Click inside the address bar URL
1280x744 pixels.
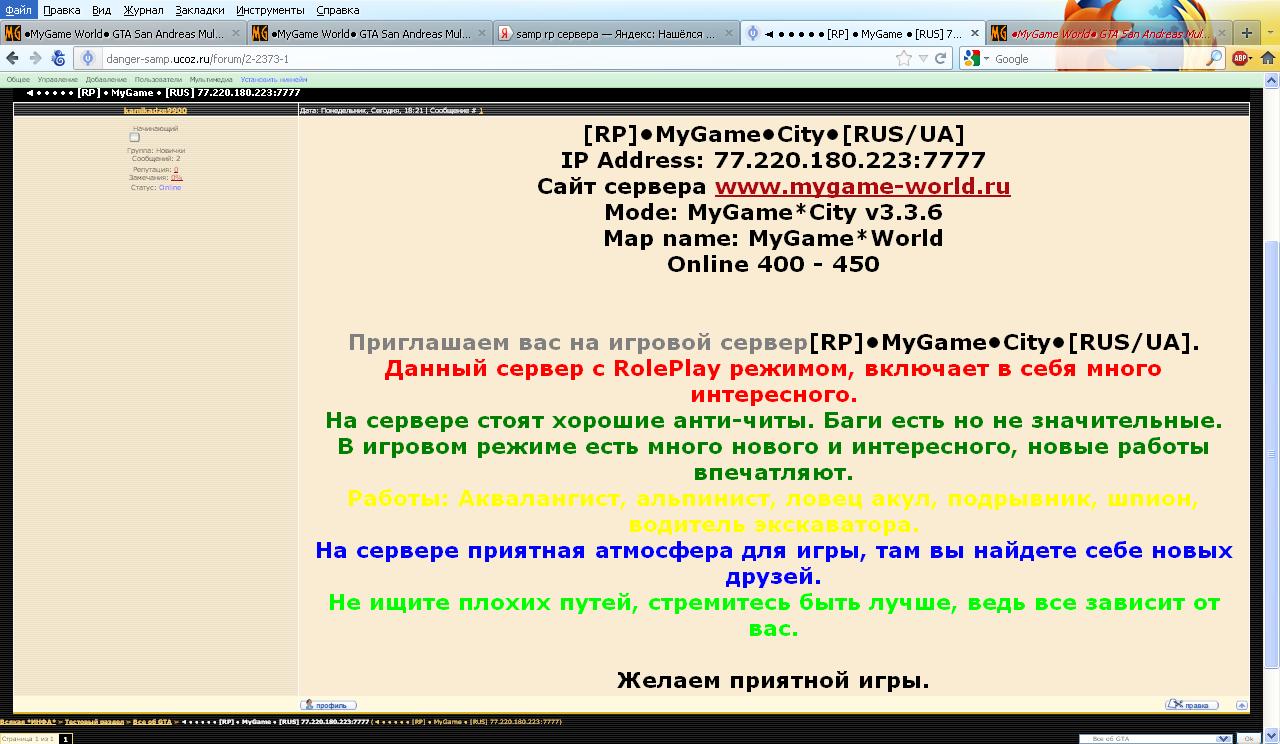pyautogui.click(x=500, y=59)
